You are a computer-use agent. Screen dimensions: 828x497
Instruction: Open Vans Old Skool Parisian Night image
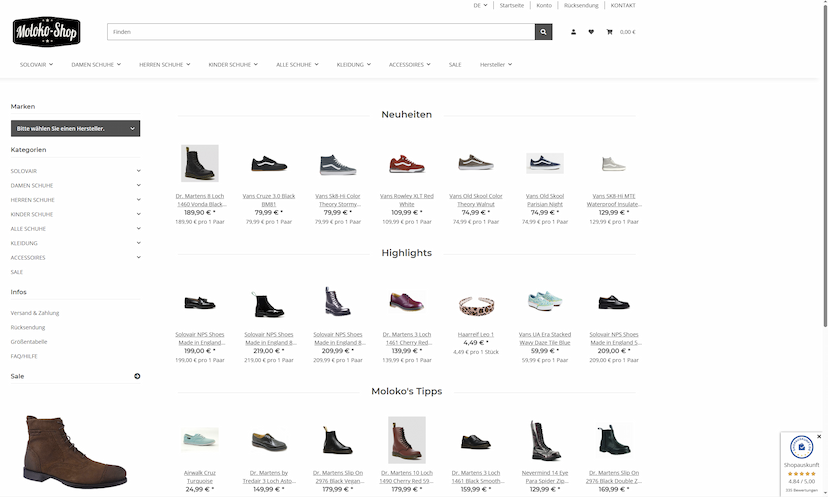(x=545, y=163)
